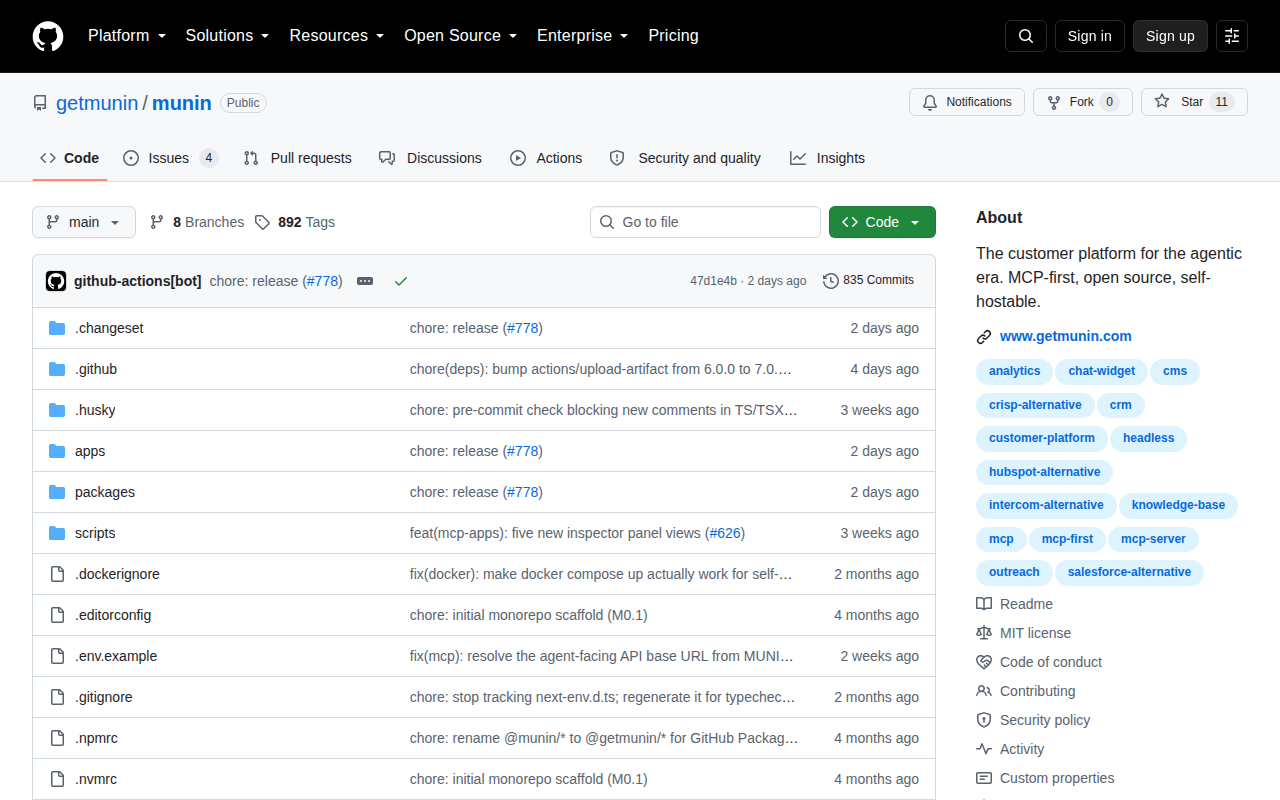Viewport: 1280px width, 800px height.
Task: Select the mcp-server topic tag
Action: [x=1153, y=539]
